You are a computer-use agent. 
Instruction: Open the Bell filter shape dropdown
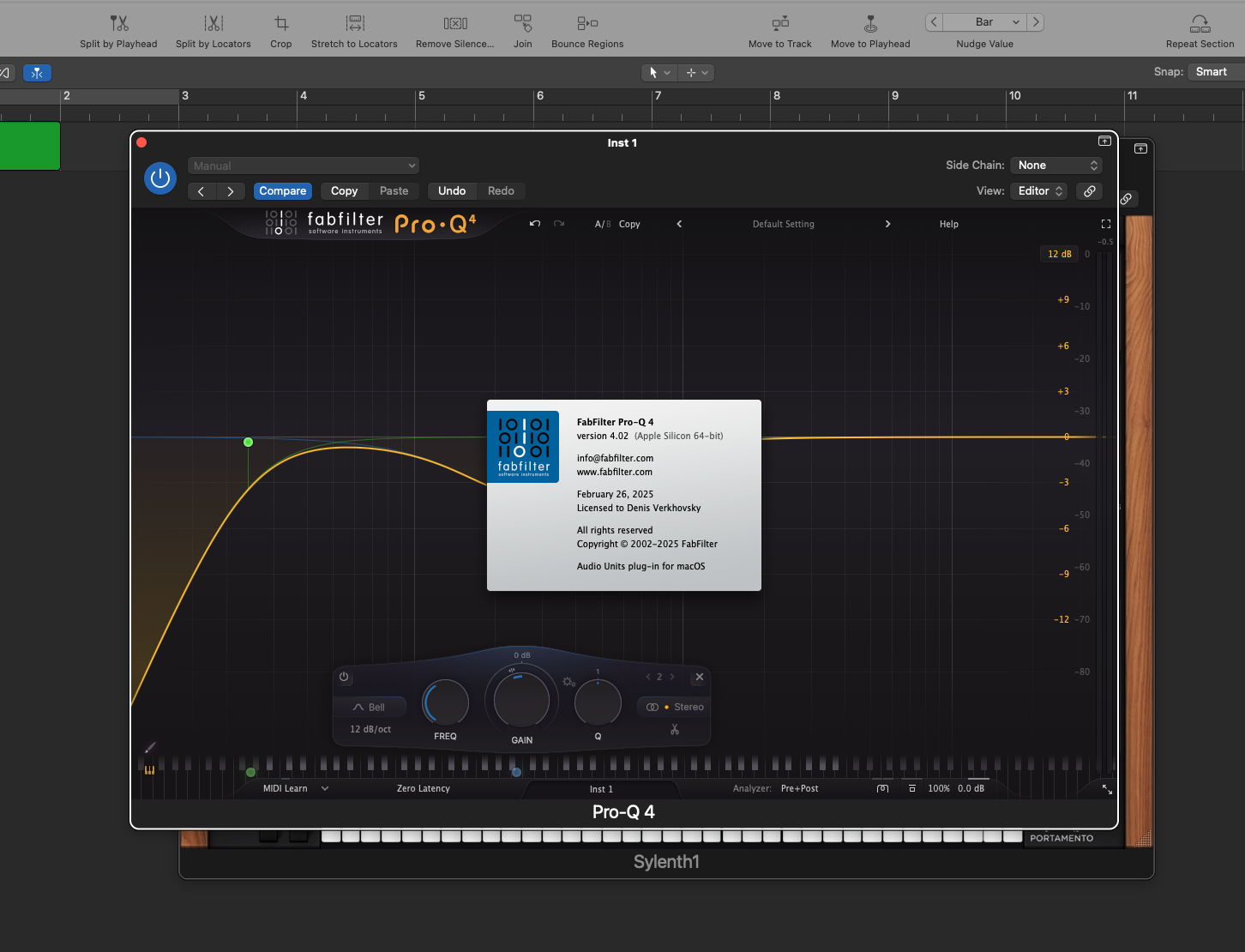tap(370, 708)
